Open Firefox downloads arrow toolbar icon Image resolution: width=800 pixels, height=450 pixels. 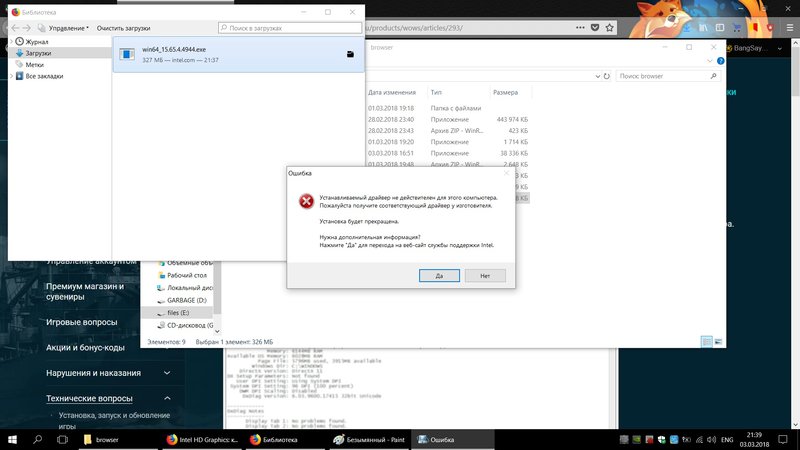(688, 28)
